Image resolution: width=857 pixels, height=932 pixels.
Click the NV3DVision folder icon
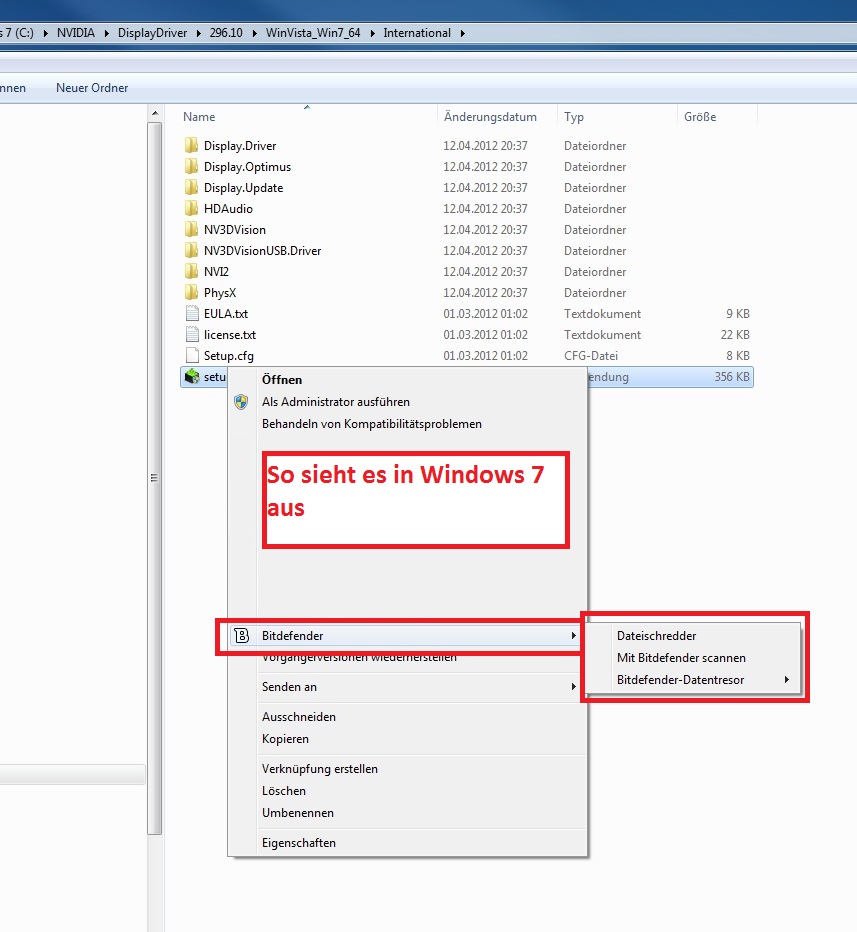pos(191,229)
